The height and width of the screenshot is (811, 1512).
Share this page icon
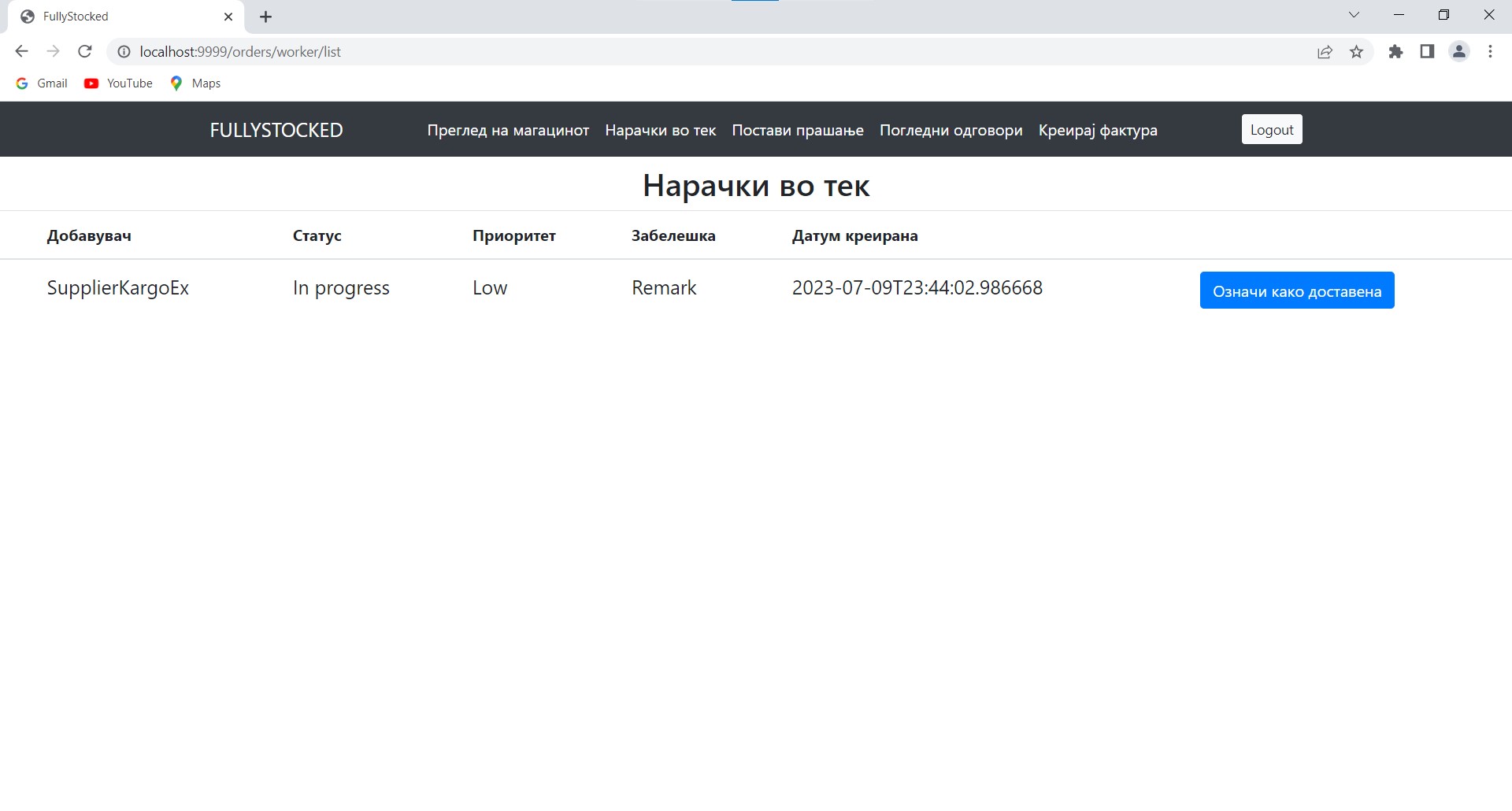coord(1325,52)
